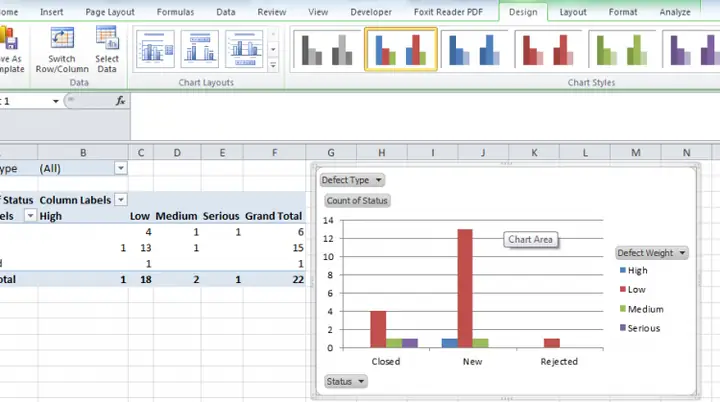The height and width of the screenshot is (402, 720).
Task: Open the Foxit Reader PDF tab
Action: point(448,12)
